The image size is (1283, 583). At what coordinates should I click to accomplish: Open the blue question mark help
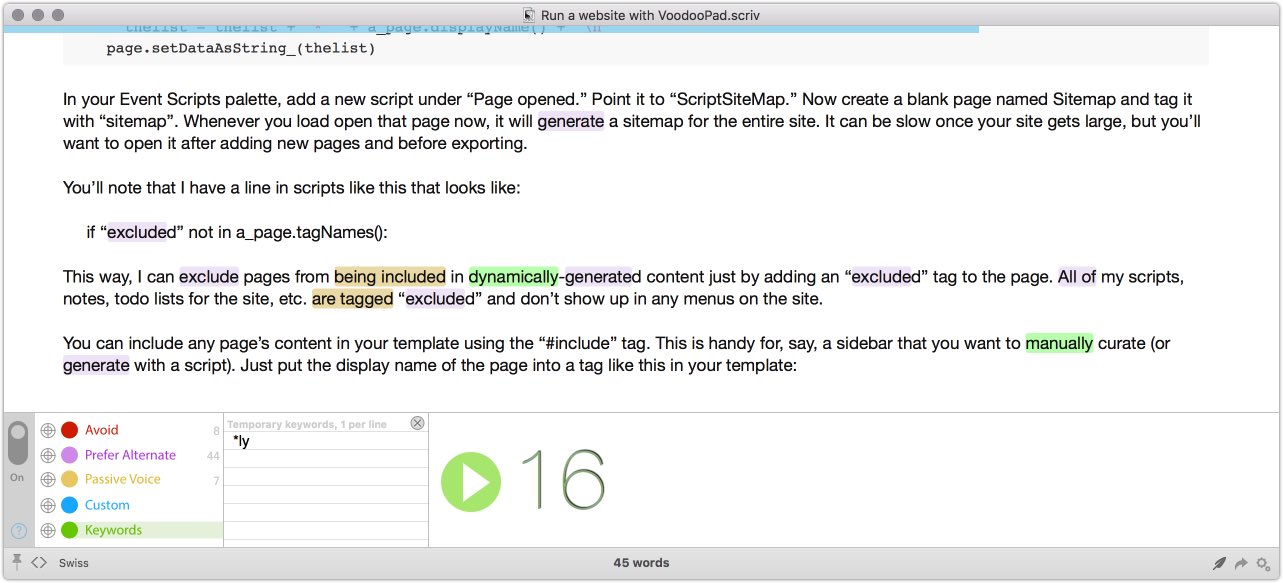[19, 531]
